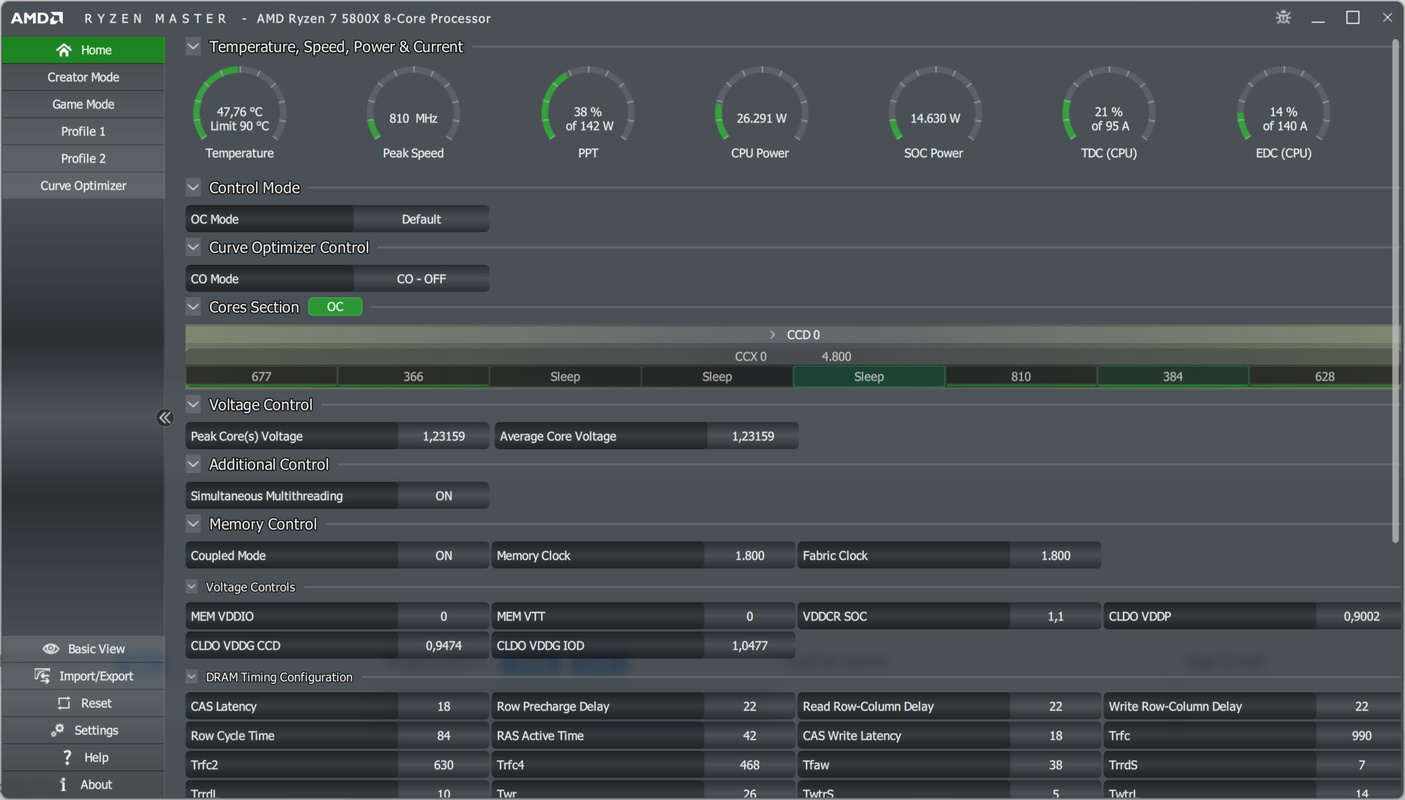Click the SOC Power gauge 14.630 W
The width and height of the screenshot is (1405, 800).
coord(935,112)
